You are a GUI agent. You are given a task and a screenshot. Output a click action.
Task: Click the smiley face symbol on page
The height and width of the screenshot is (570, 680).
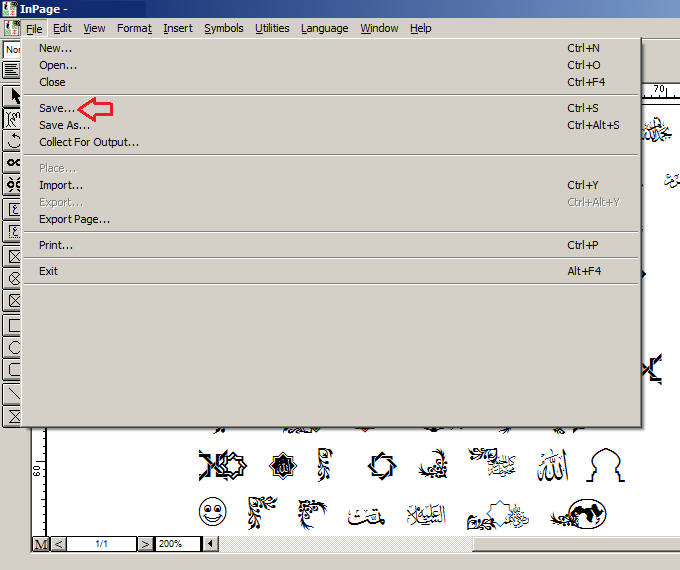[x=212, y=514]
